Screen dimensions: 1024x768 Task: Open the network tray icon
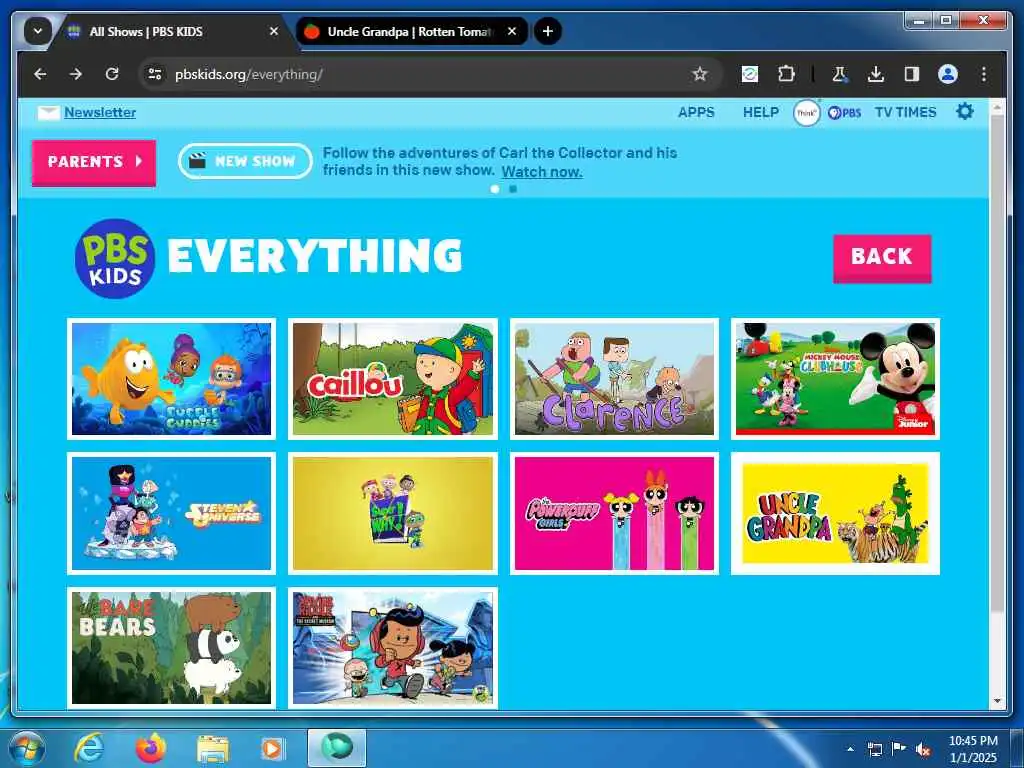click(x=874, y=749)
